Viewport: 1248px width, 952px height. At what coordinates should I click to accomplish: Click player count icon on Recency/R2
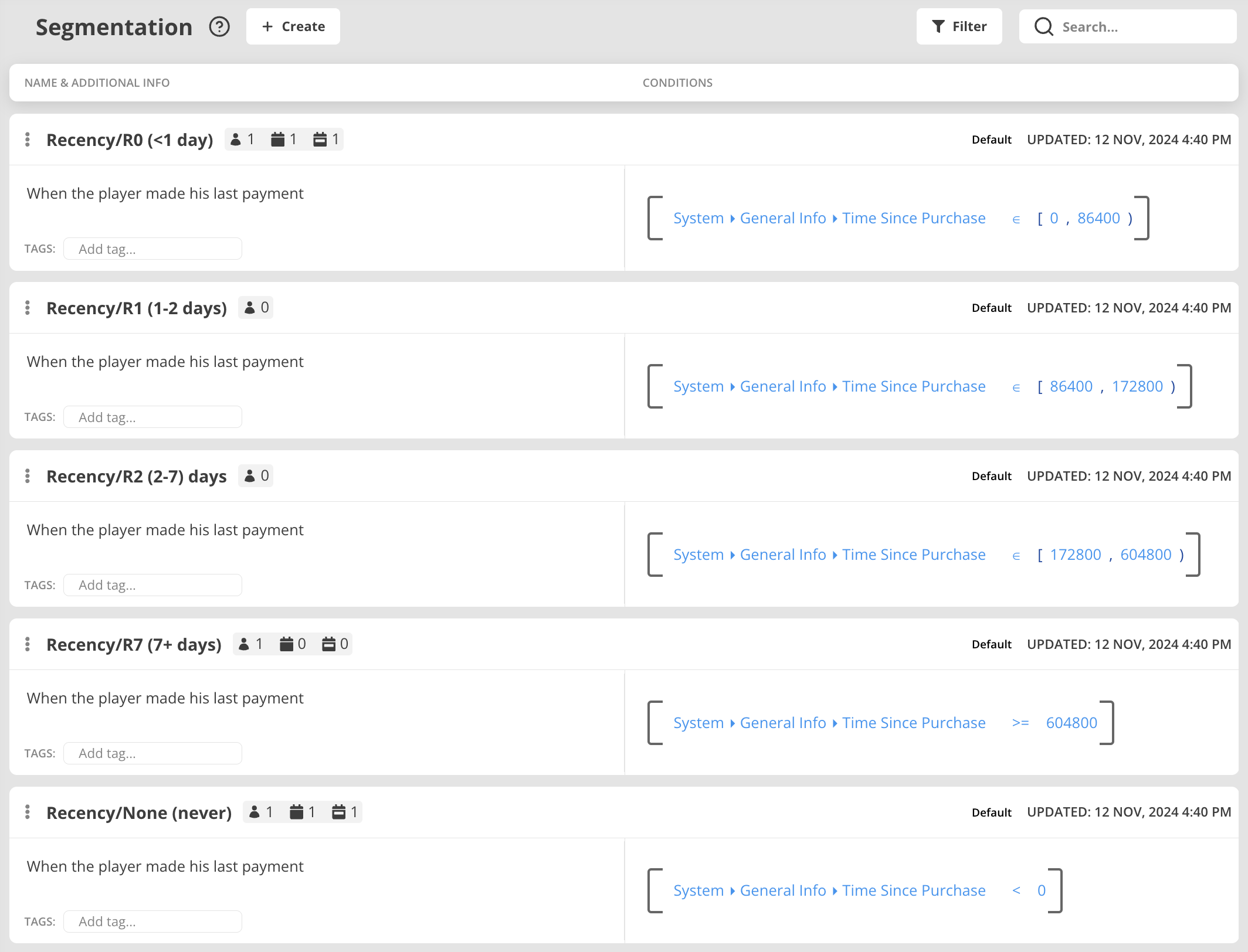tap(250, 476)
